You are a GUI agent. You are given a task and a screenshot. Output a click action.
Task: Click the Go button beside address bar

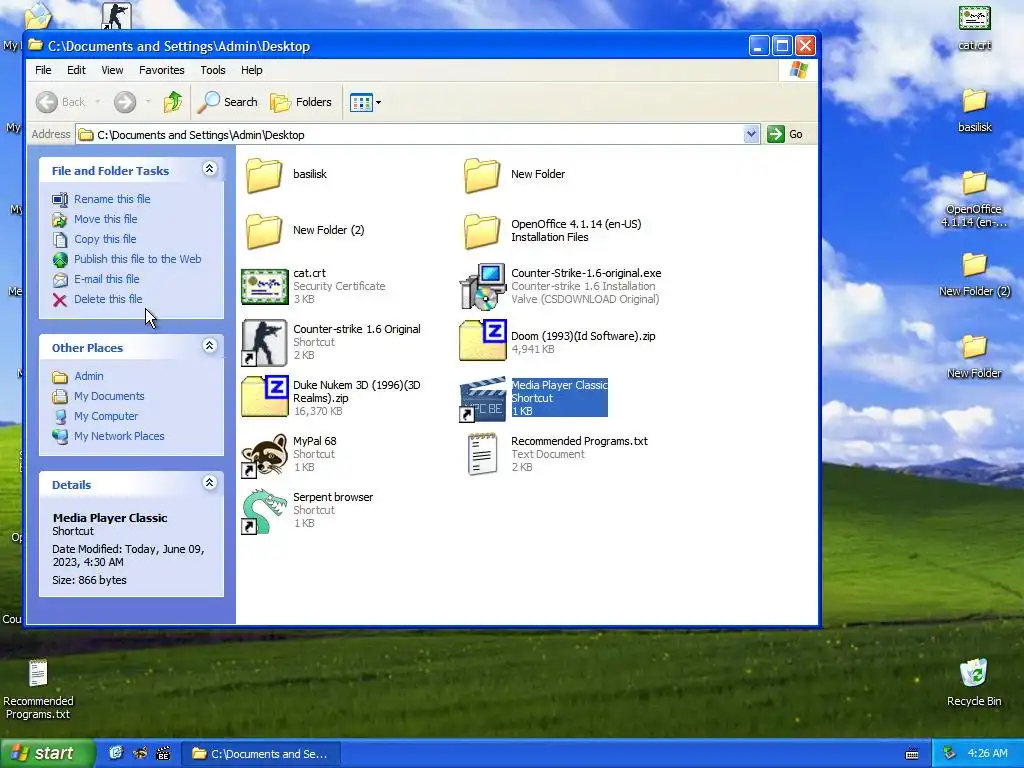pyautogui.click(x=786, y=134)
